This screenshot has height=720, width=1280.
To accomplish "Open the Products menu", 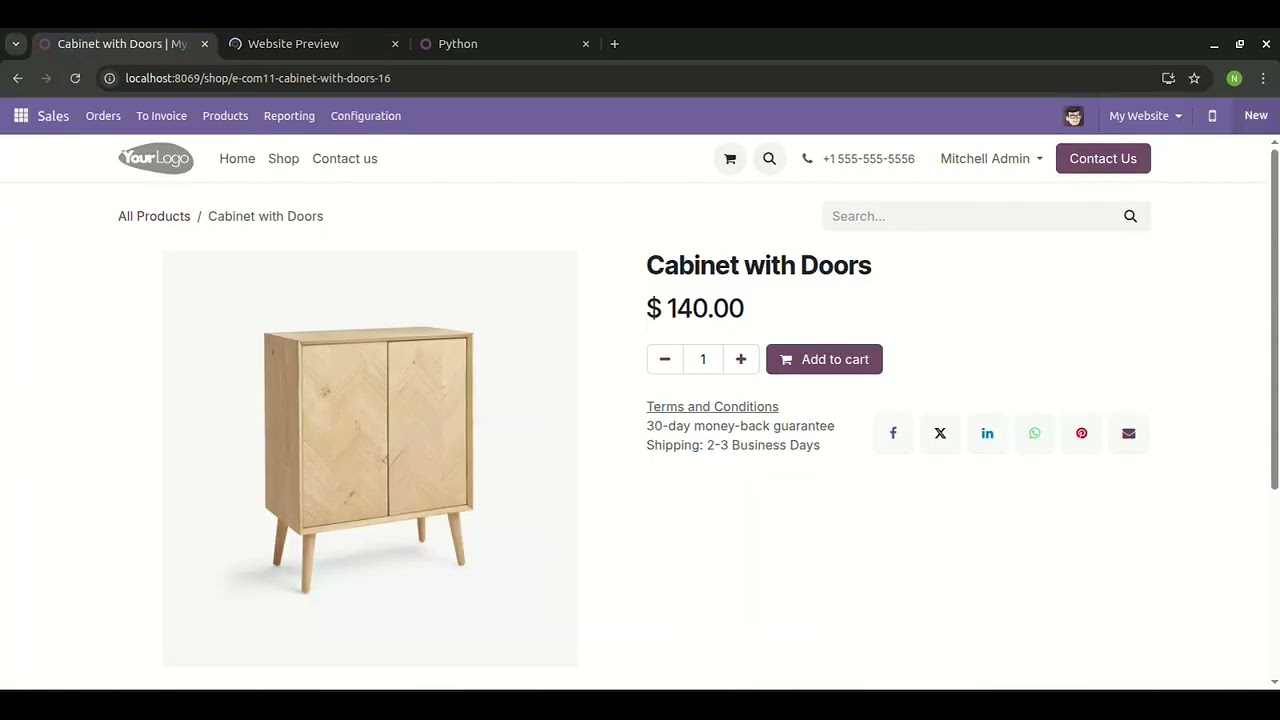I will tap(225, 116).
